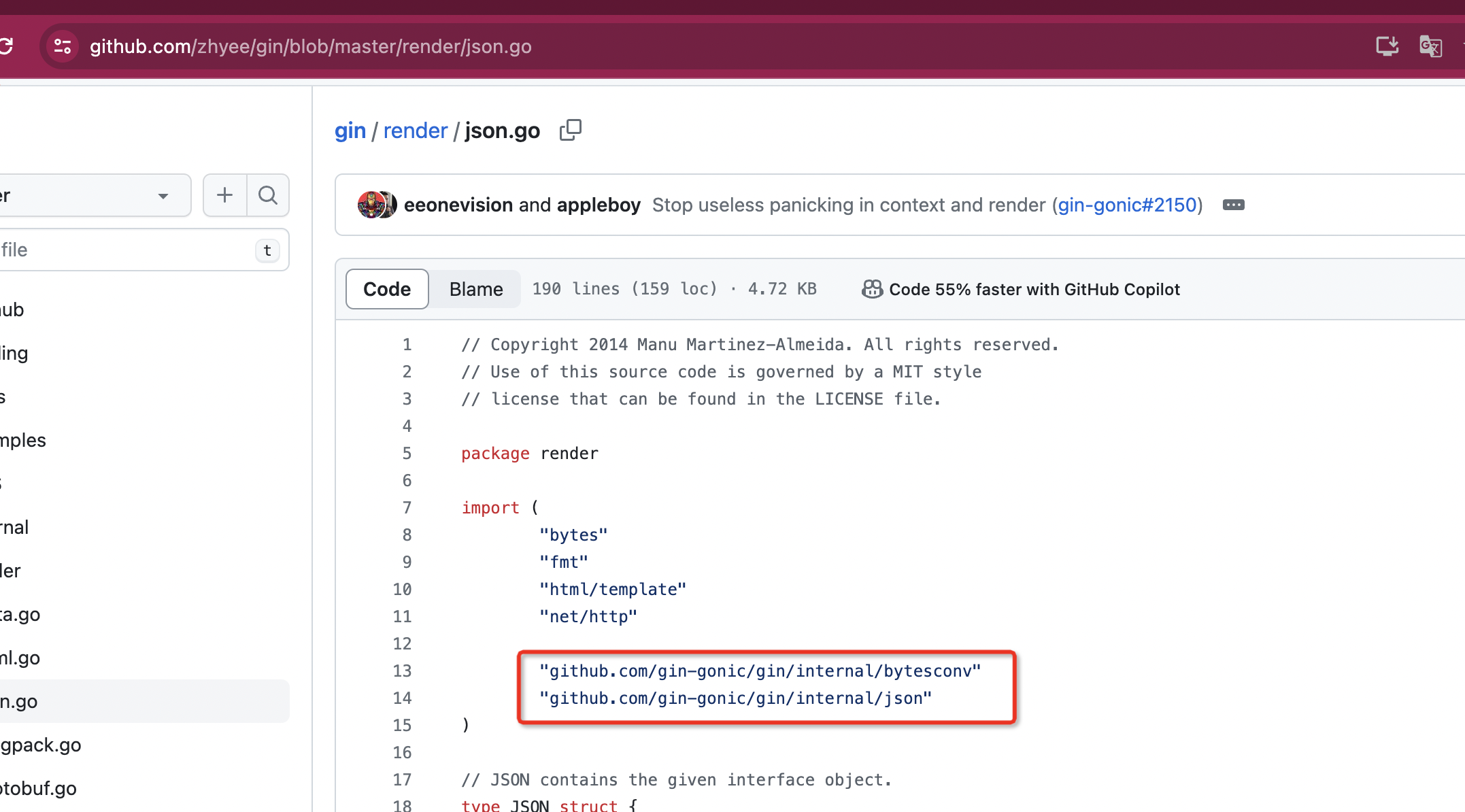Select the highlighted json.go file in tree
The width and height of the screenshot is (1465, 812).
coord(143,701)
